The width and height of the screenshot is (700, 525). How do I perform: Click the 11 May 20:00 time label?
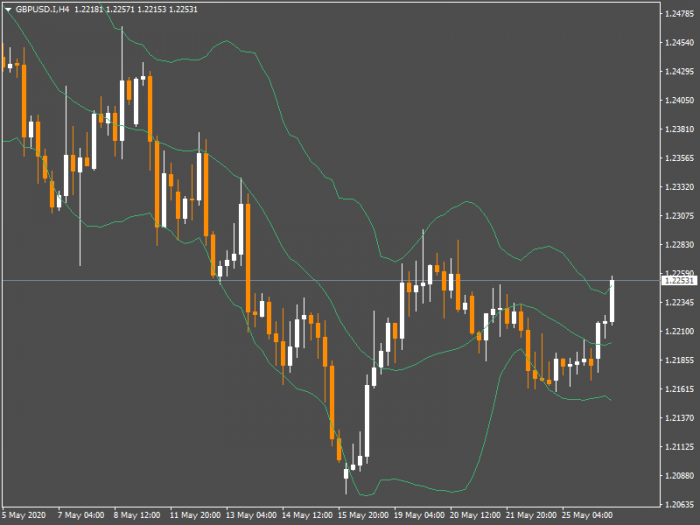[x=195, y=515]
